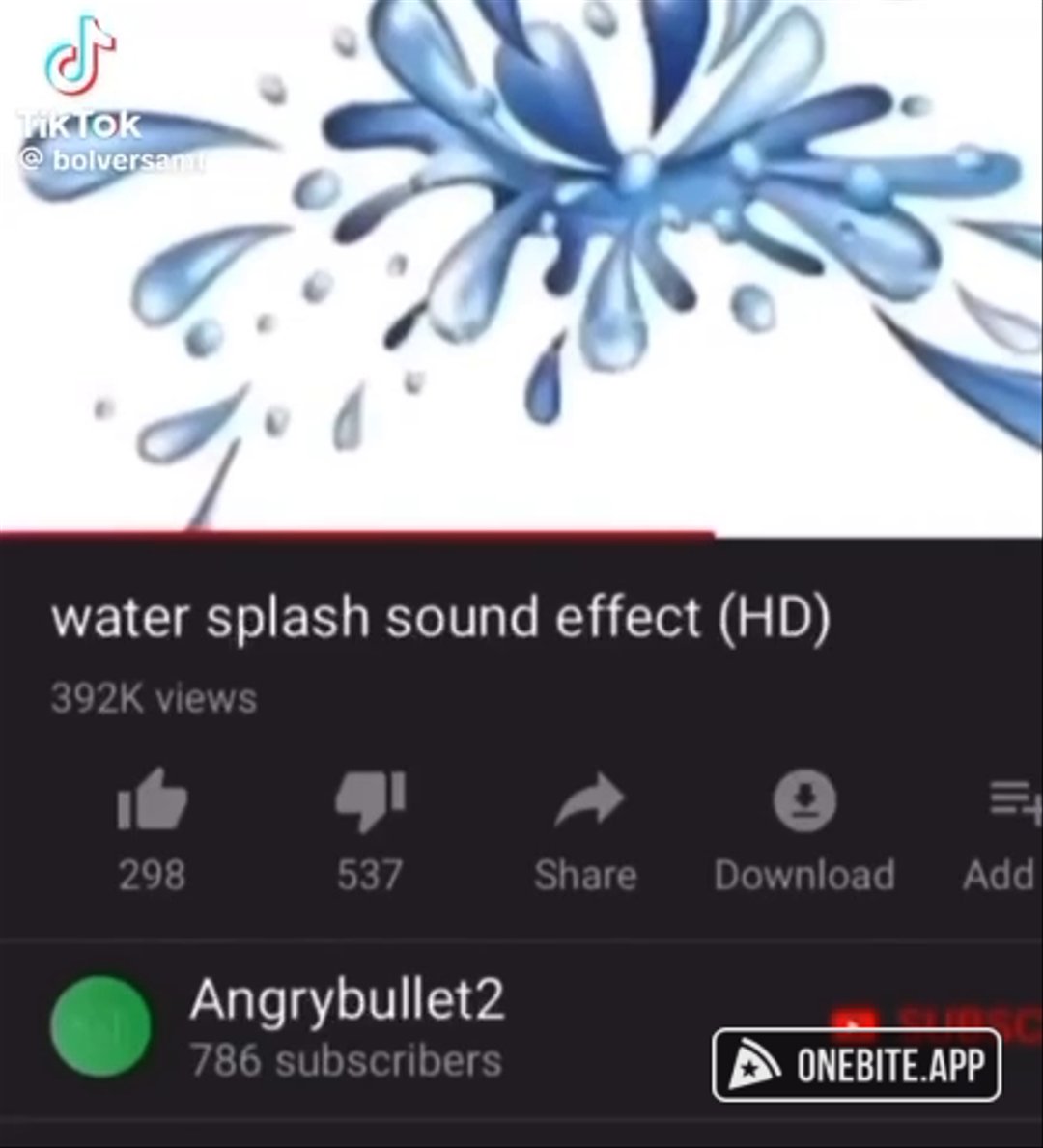1043x1148 pixels.
Task: Click the @bolversant username watermark
Action: (x=112, y=160)
